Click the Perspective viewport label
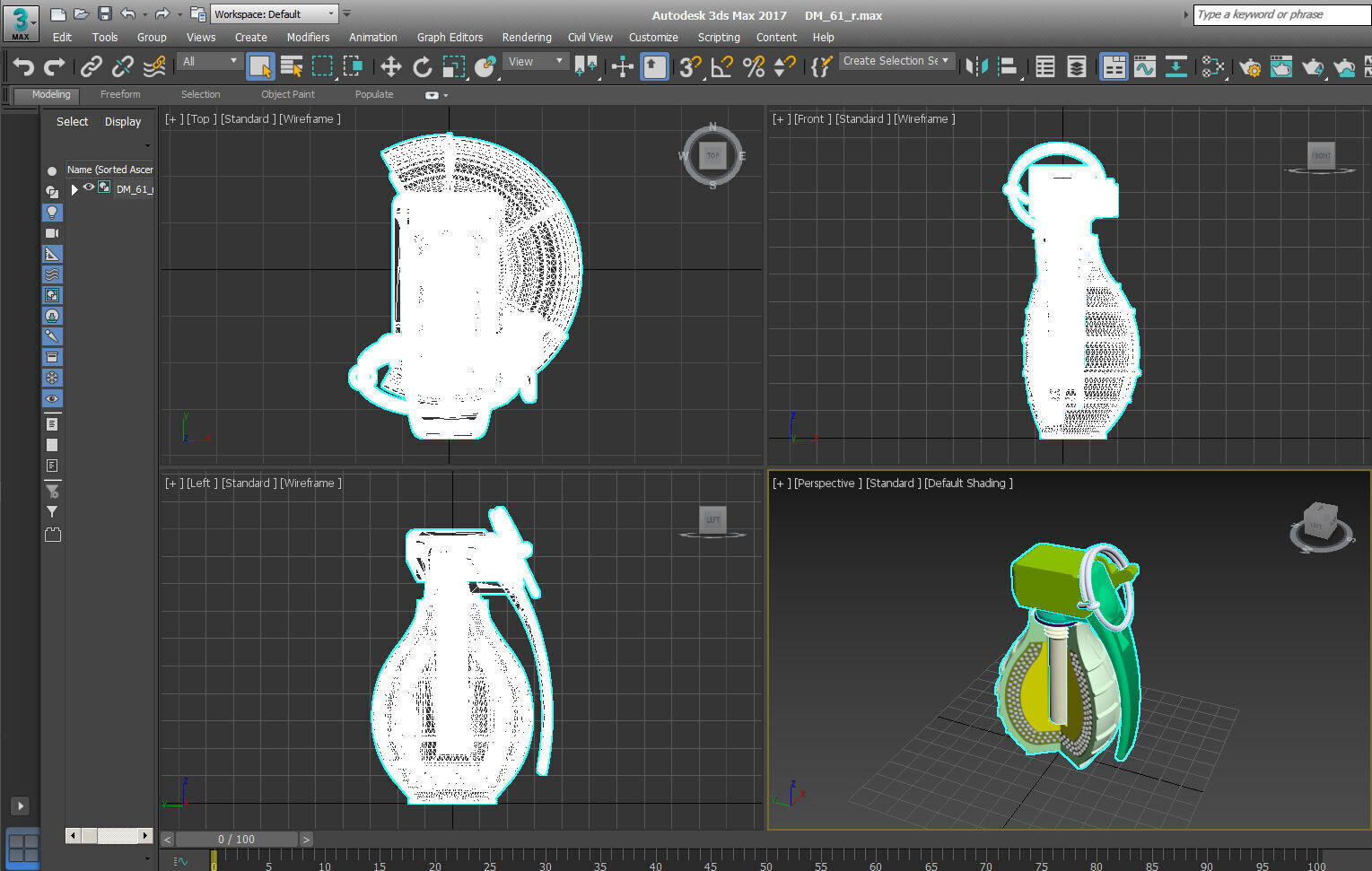 pyautogui.click(x=828, y=483)
